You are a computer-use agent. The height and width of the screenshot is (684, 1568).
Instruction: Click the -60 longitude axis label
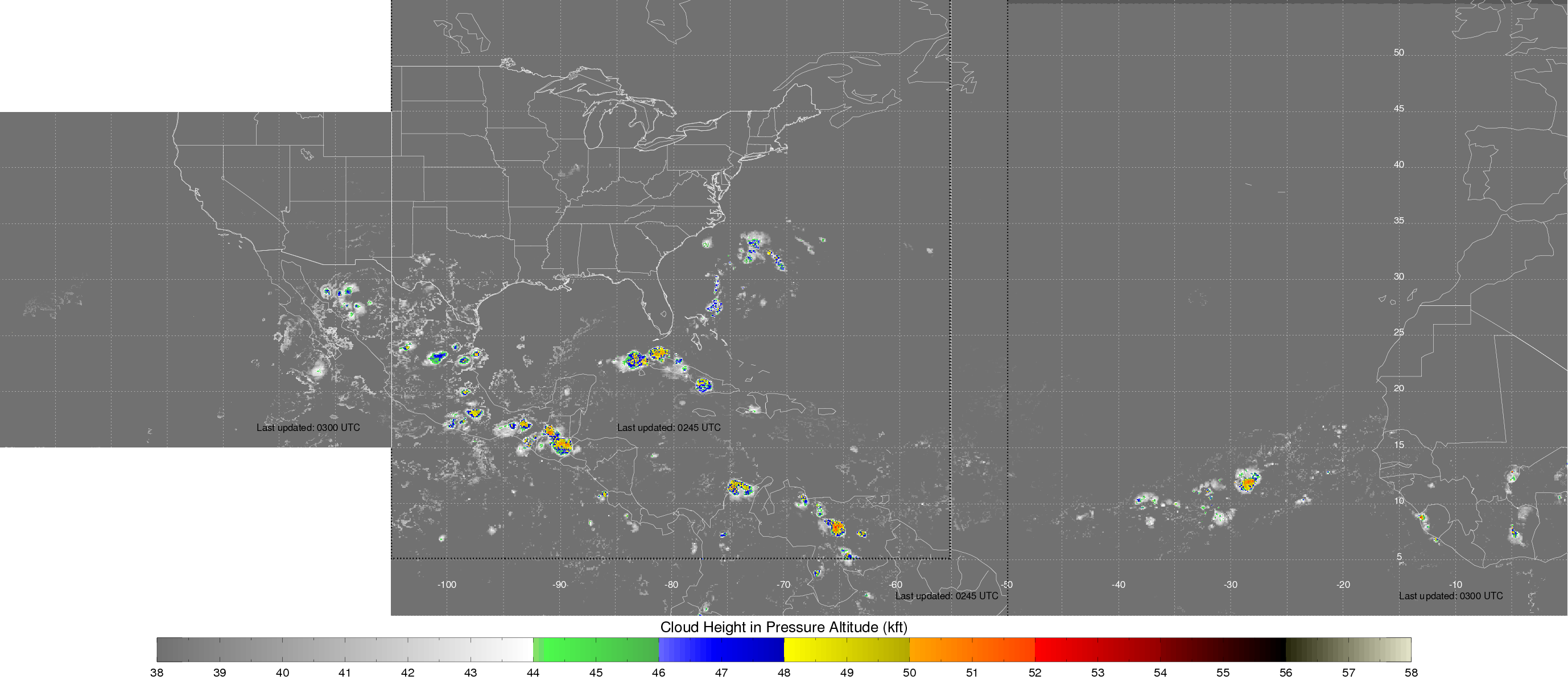[896, 584]
